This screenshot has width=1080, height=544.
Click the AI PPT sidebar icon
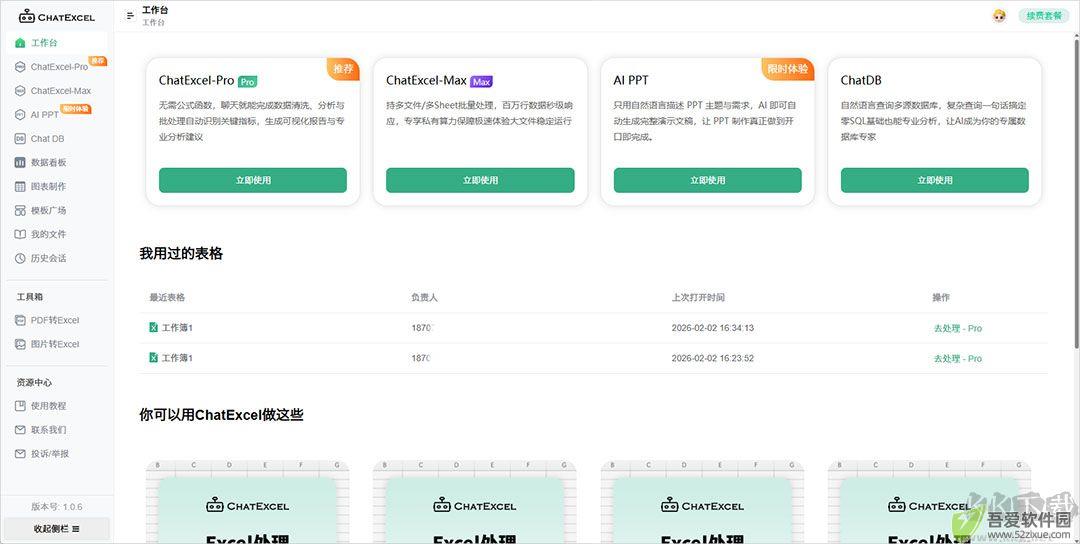[x=20, y=115]
